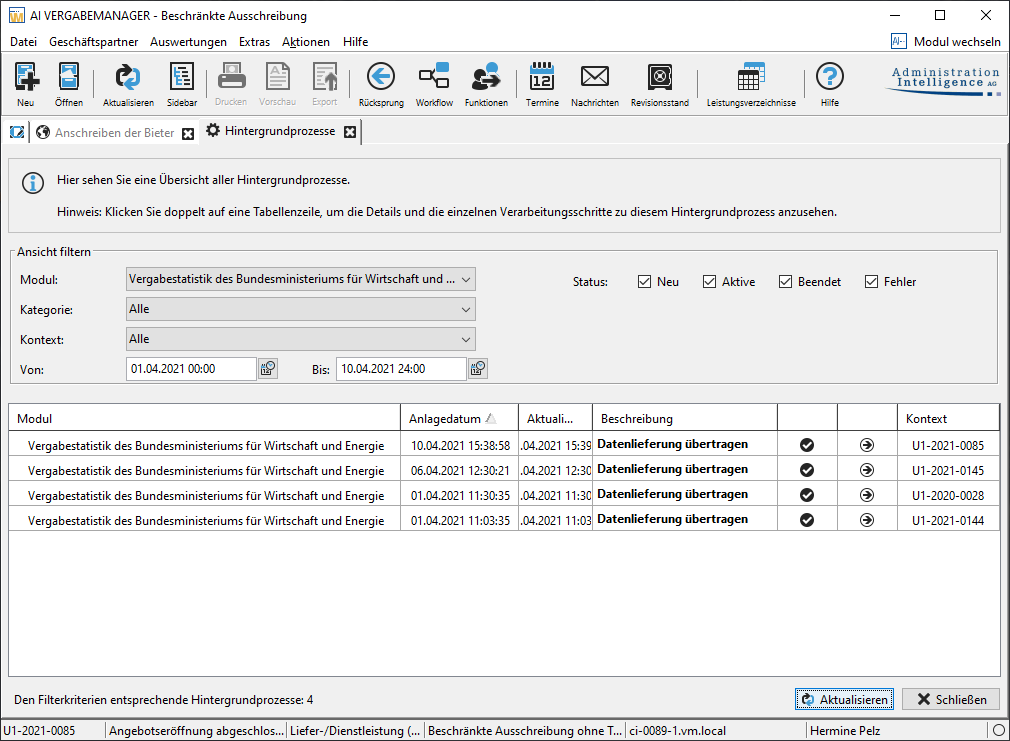Click the Von date input field

click(x=191, y=369)
